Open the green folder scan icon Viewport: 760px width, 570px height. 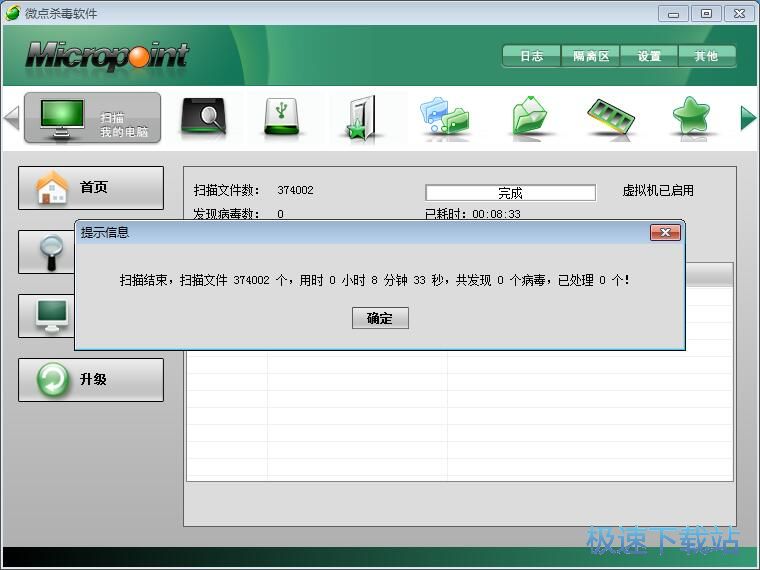click(x=529, y=116)
